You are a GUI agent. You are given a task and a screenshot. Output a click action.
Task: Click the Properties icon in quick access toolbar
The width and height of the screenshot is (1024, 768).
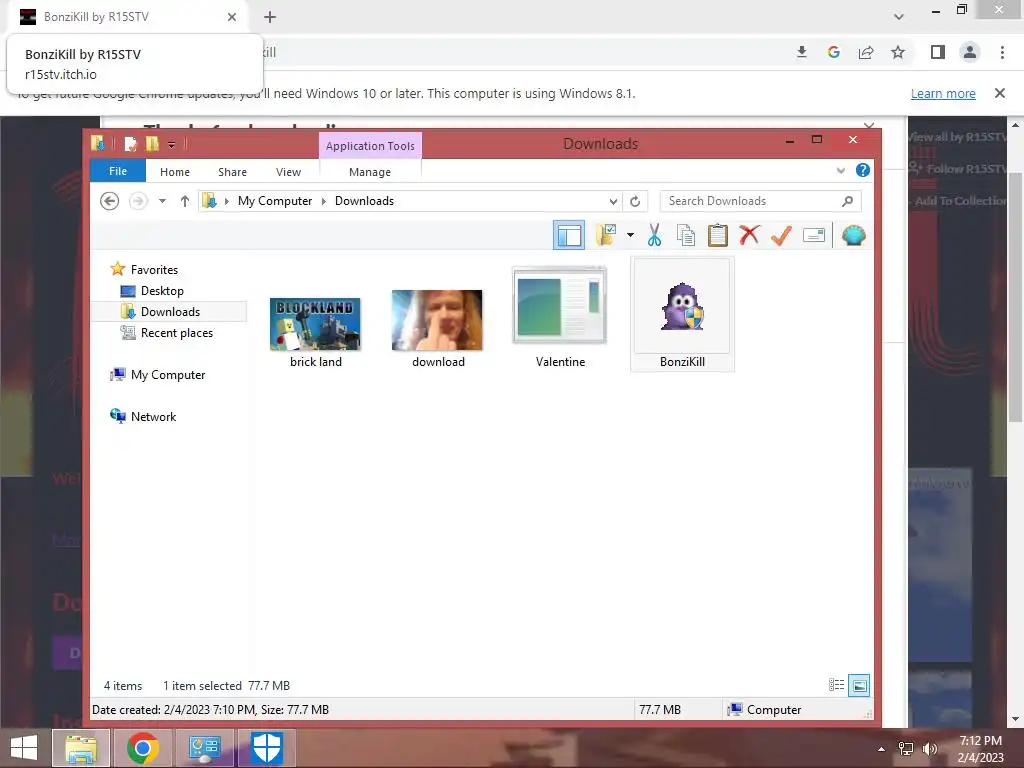tap(131, 144)
